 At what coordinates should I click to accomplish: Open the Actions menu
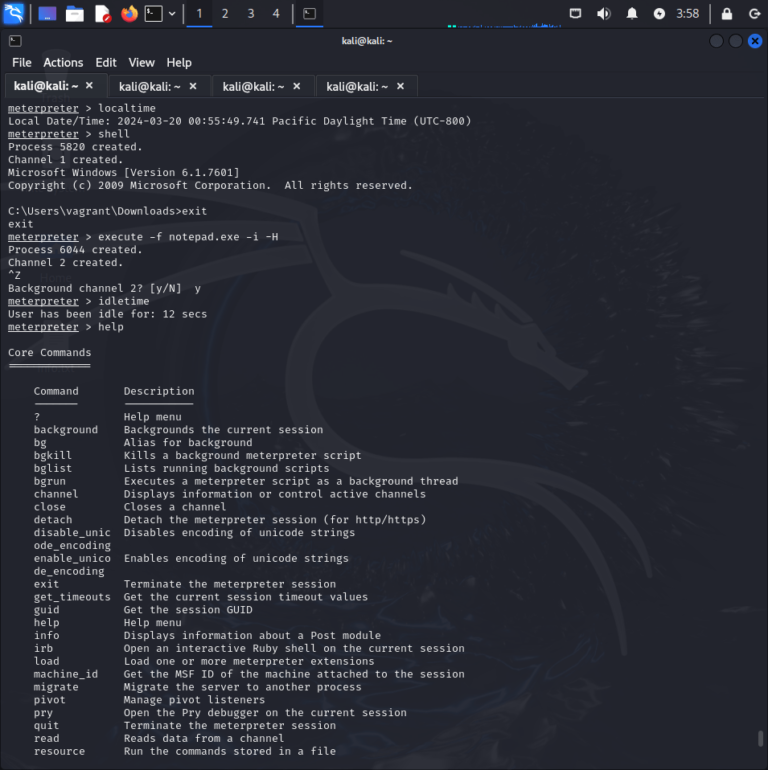(63, 63)
